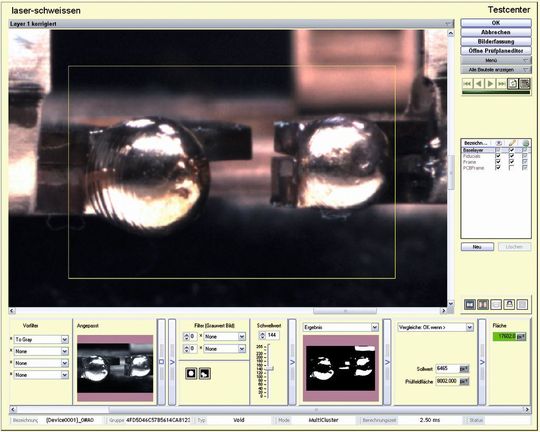Viewport: 540px width, 432px height.
Task: Toggle Frame edit checkbox
Action: (x=511, y=162)
